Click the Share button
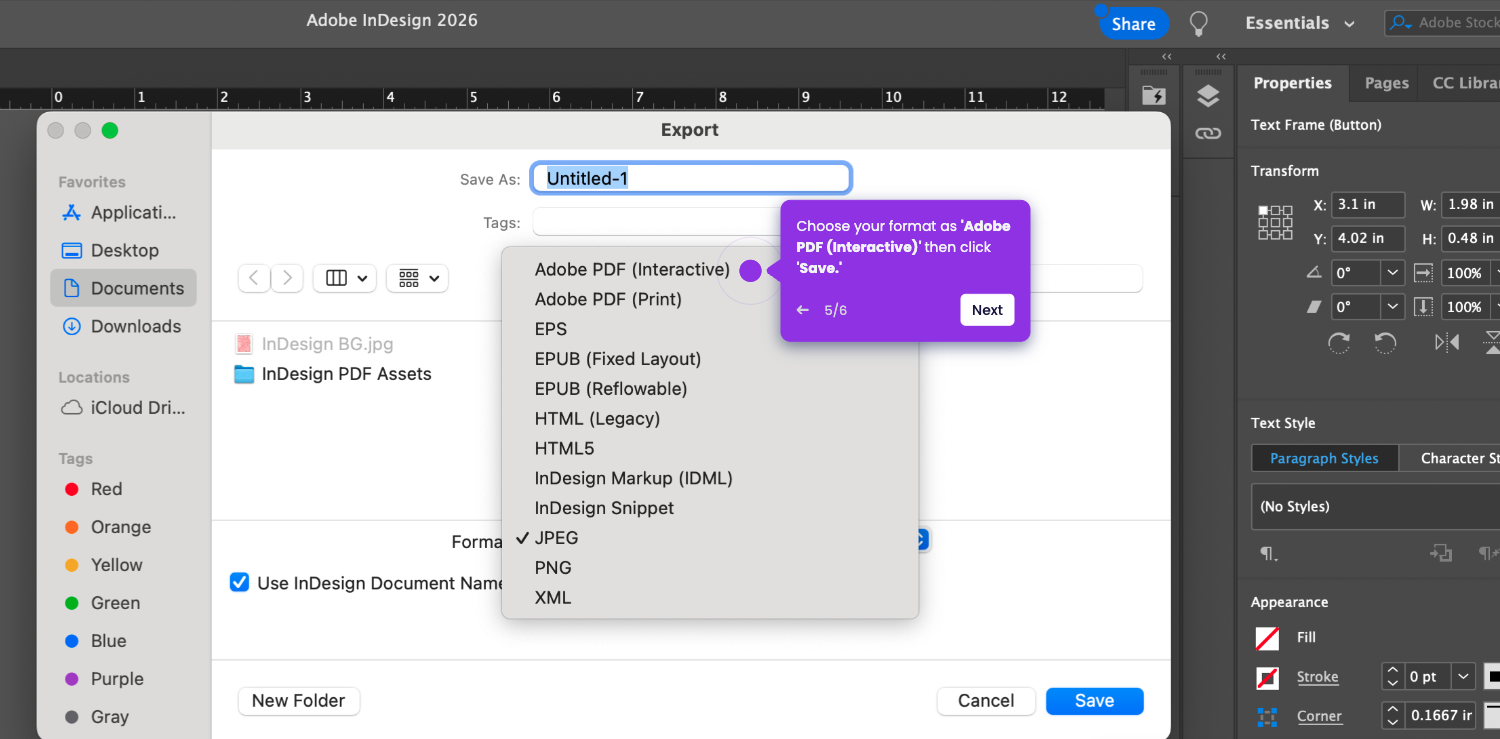The image size is (1500, 739). pos(1133,24)
